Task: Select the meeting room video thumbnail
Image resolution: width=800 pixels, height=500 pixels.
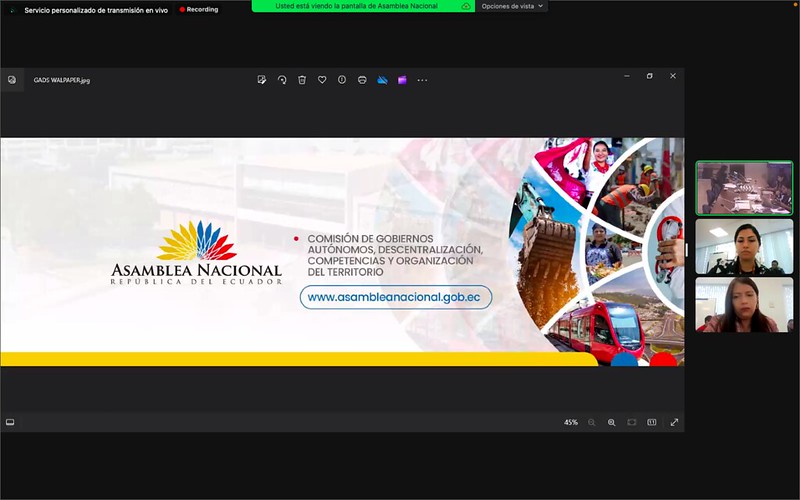Action: [x=744, y=188]
